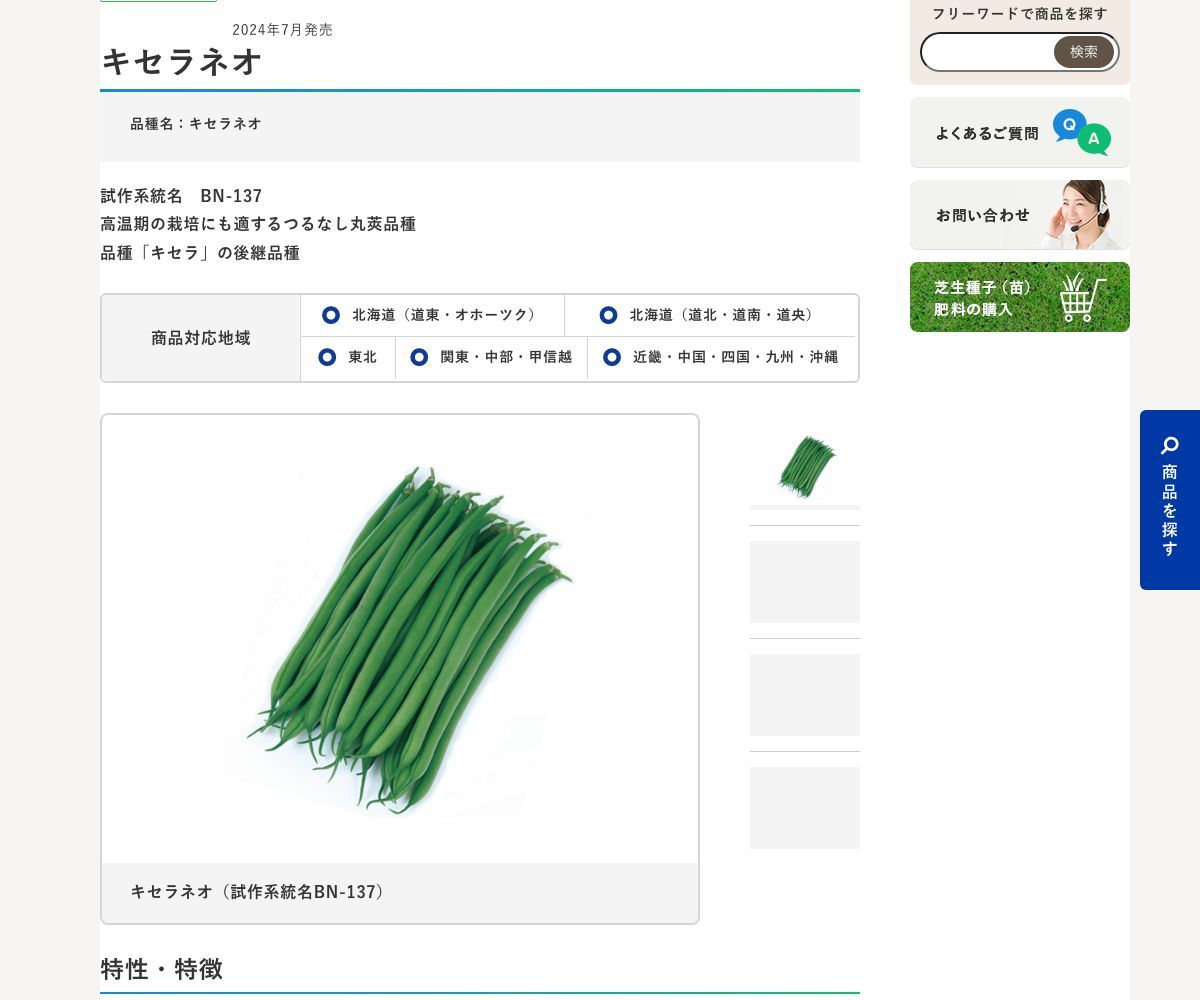Select the third empty gallery thumbnail
This screenshot has width=1200, height=1000.
[x=805, y=695]
